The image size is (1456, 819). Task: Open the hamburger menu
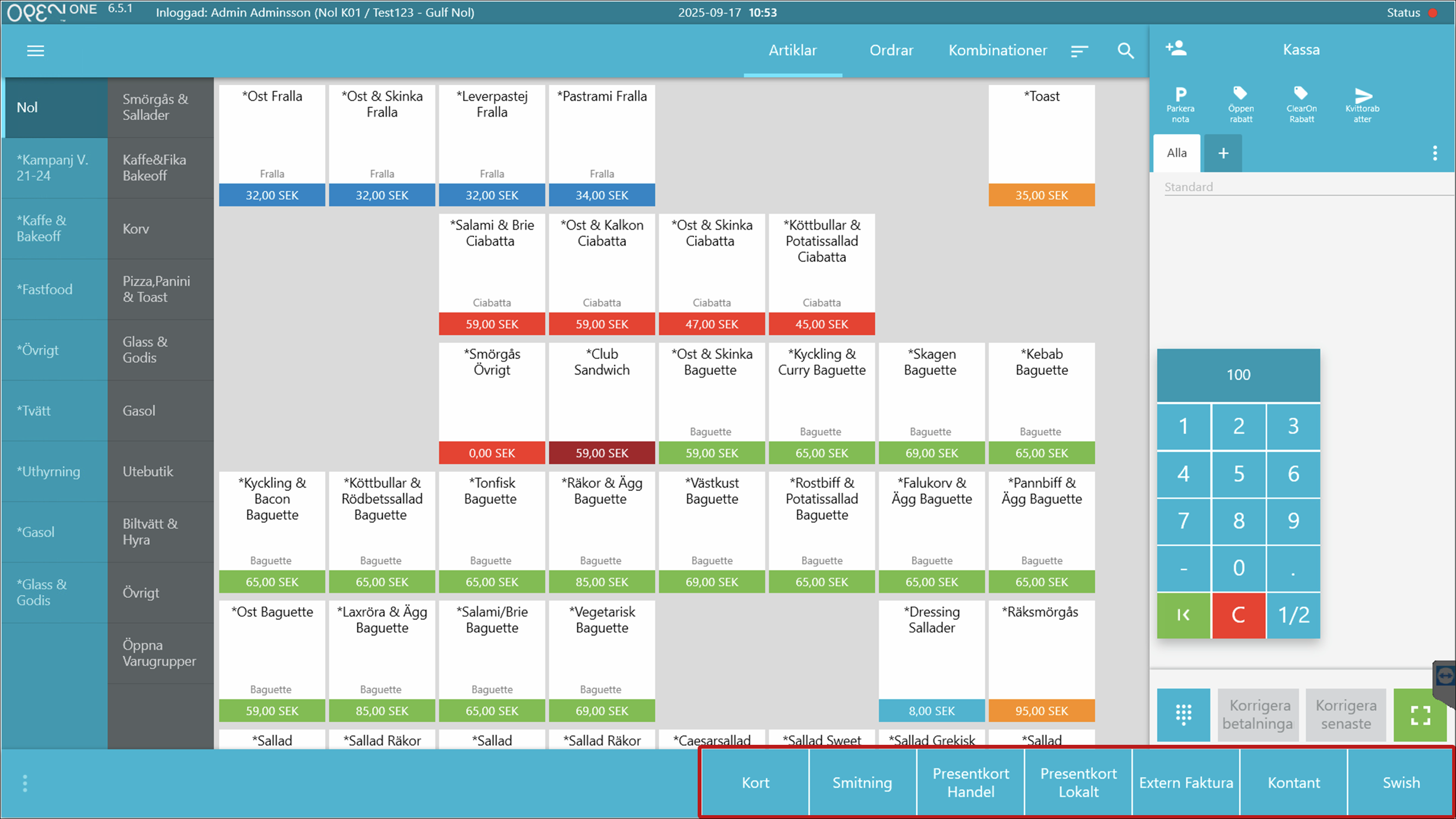tap(35, 51)
